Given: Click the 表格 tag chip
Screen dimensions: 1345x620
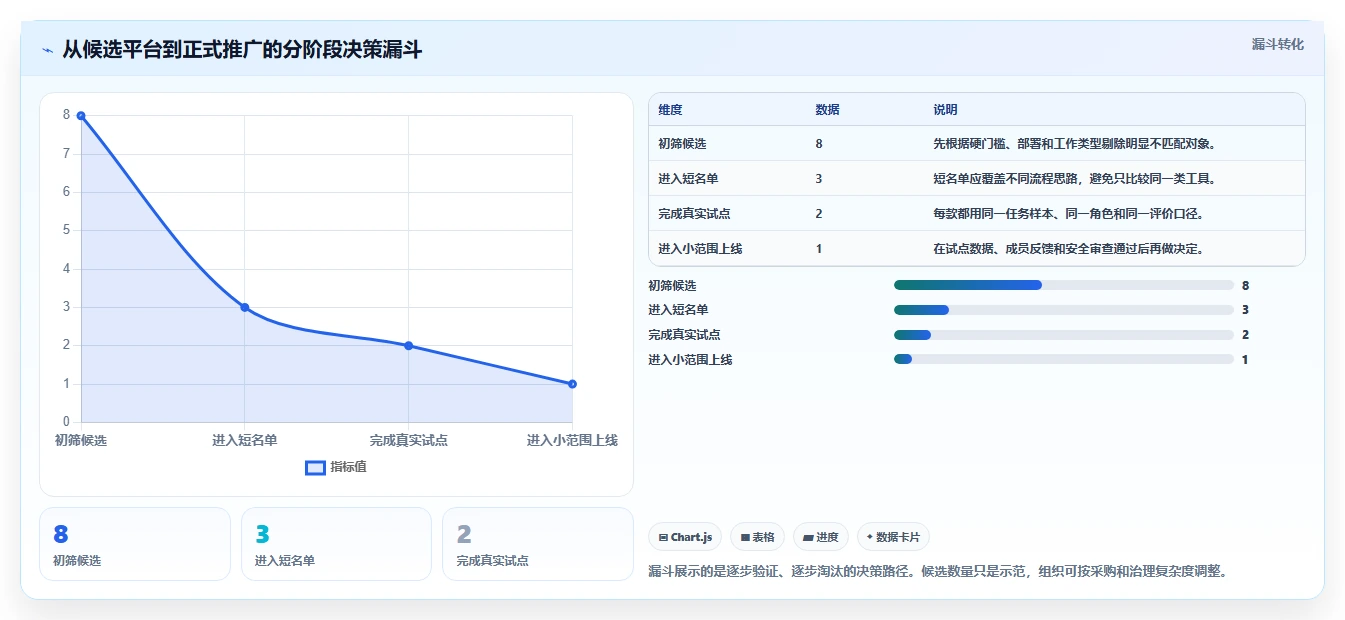Looking at the screenshot, I should click(757, 537).
